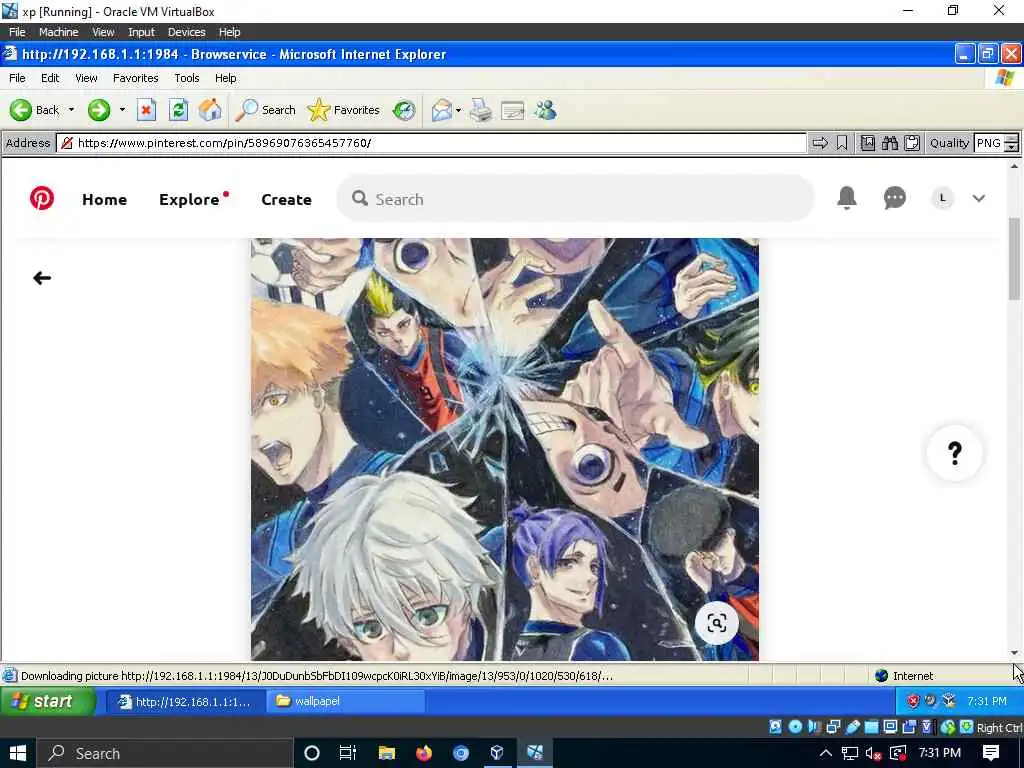Open Pinterest notifications bell
This screenshot has width=1024, height=768.
click(846, 197)
